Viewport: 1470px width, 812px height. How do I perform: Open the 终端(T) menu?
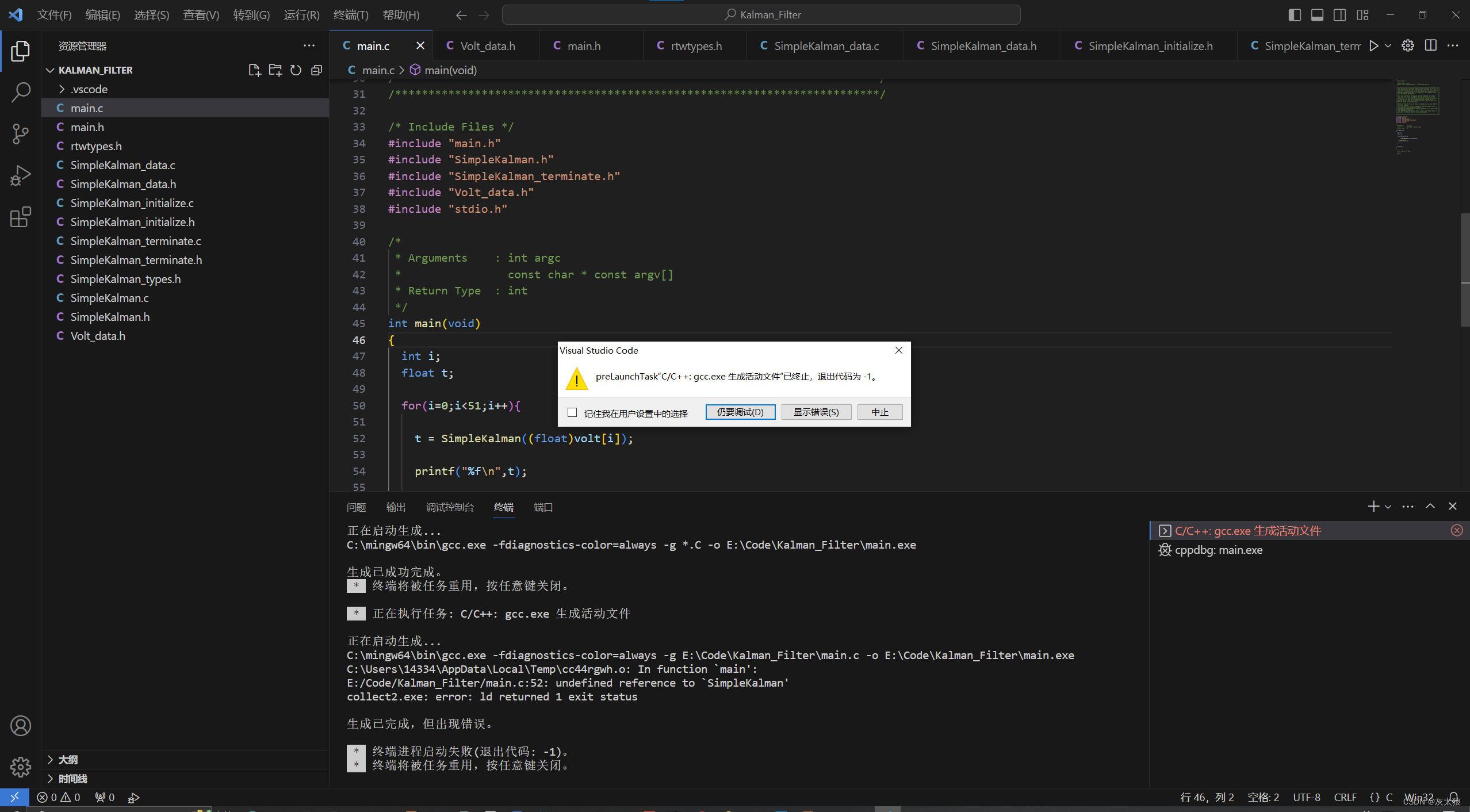point(351,15)
